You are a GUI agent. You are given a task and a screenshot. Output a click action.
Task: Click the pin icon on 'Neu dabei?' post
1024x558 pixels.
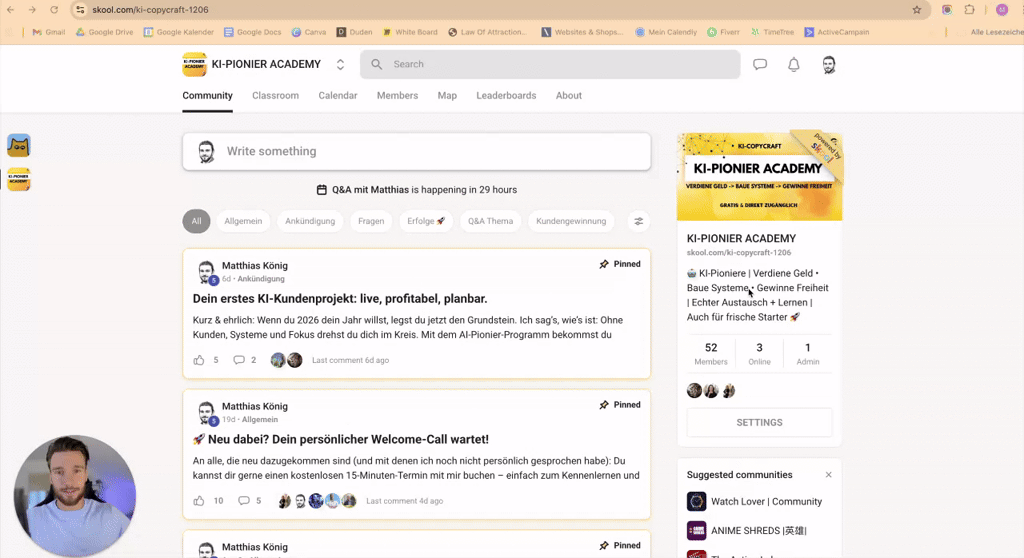pos(604,405)
